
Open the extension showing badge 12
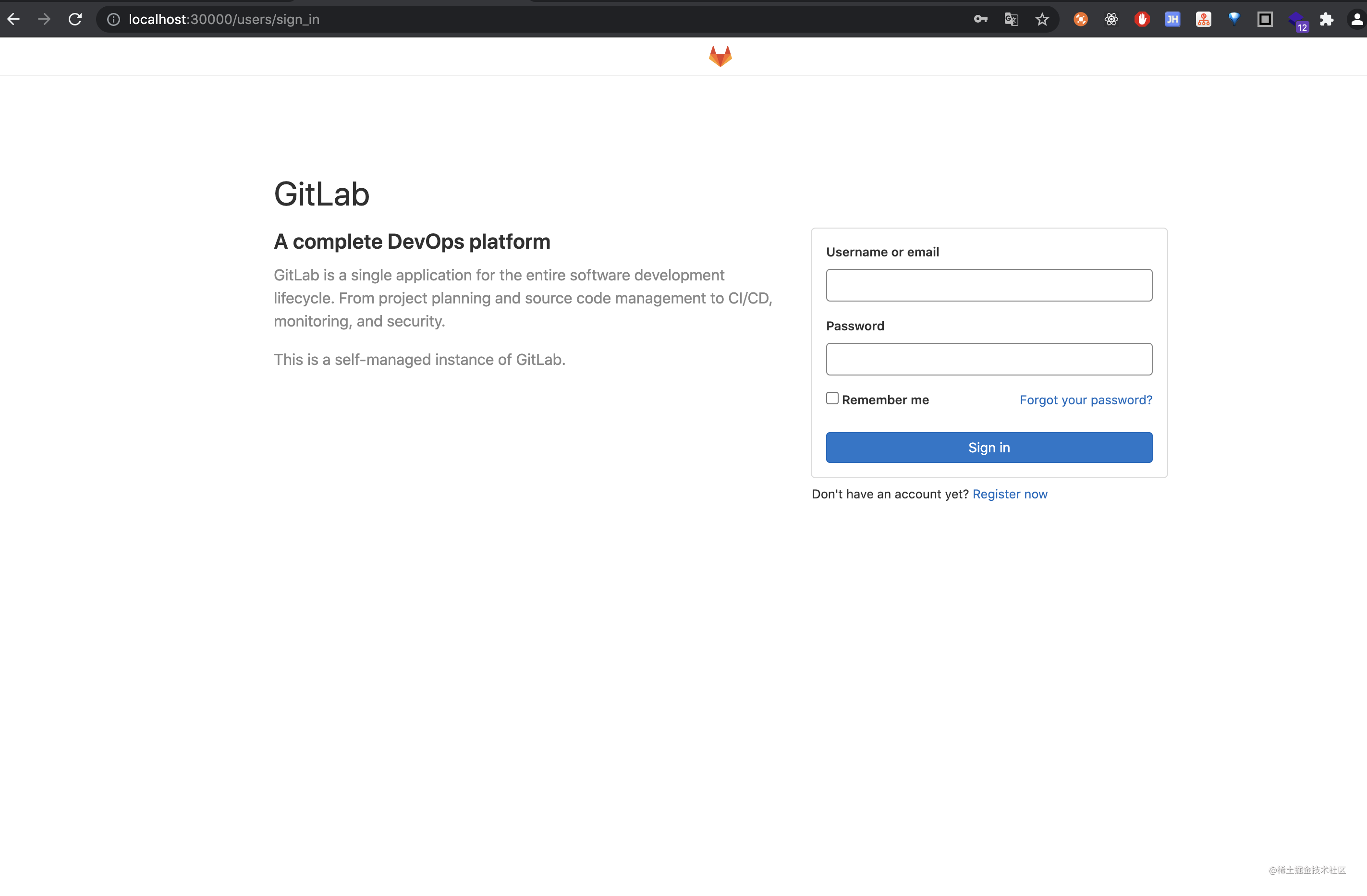pos(1296,19)
